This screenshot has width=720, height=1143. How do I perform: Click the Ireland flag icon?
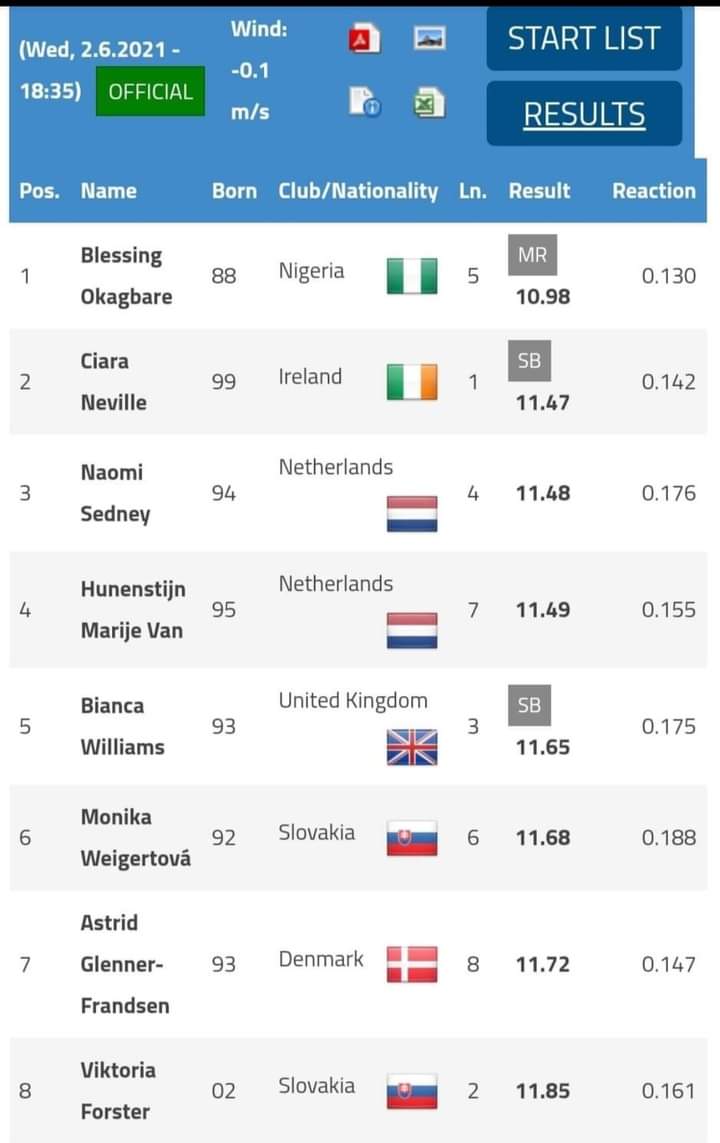click(x=412, y=382)
